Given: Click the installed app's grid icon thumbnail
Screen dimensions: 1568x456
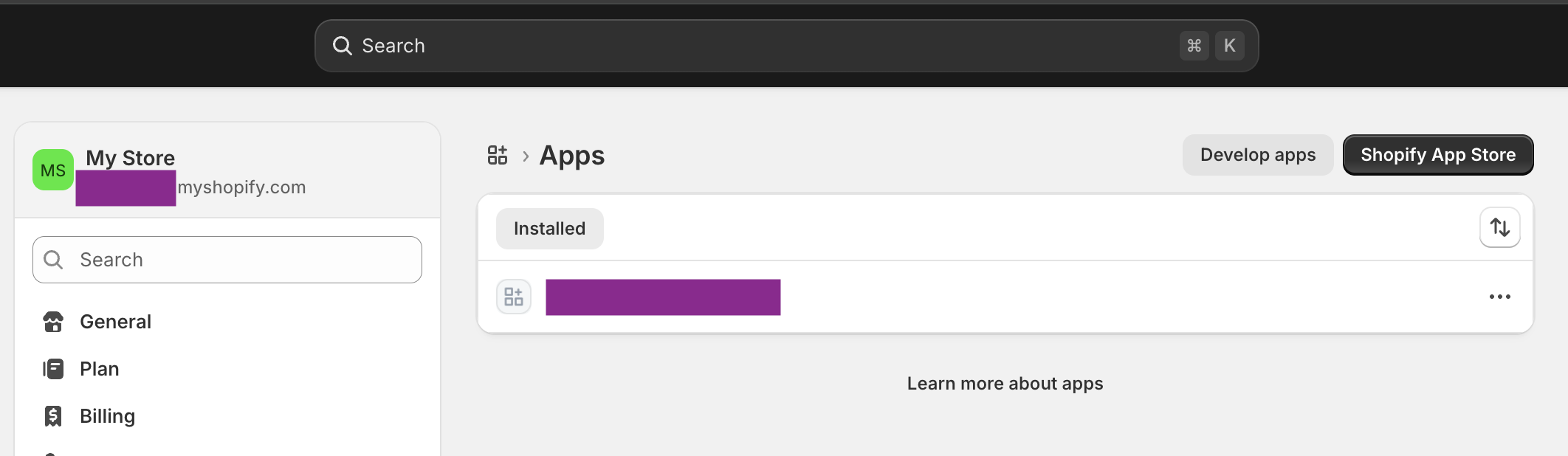Looking at the screenshot, I should point(514,297).
